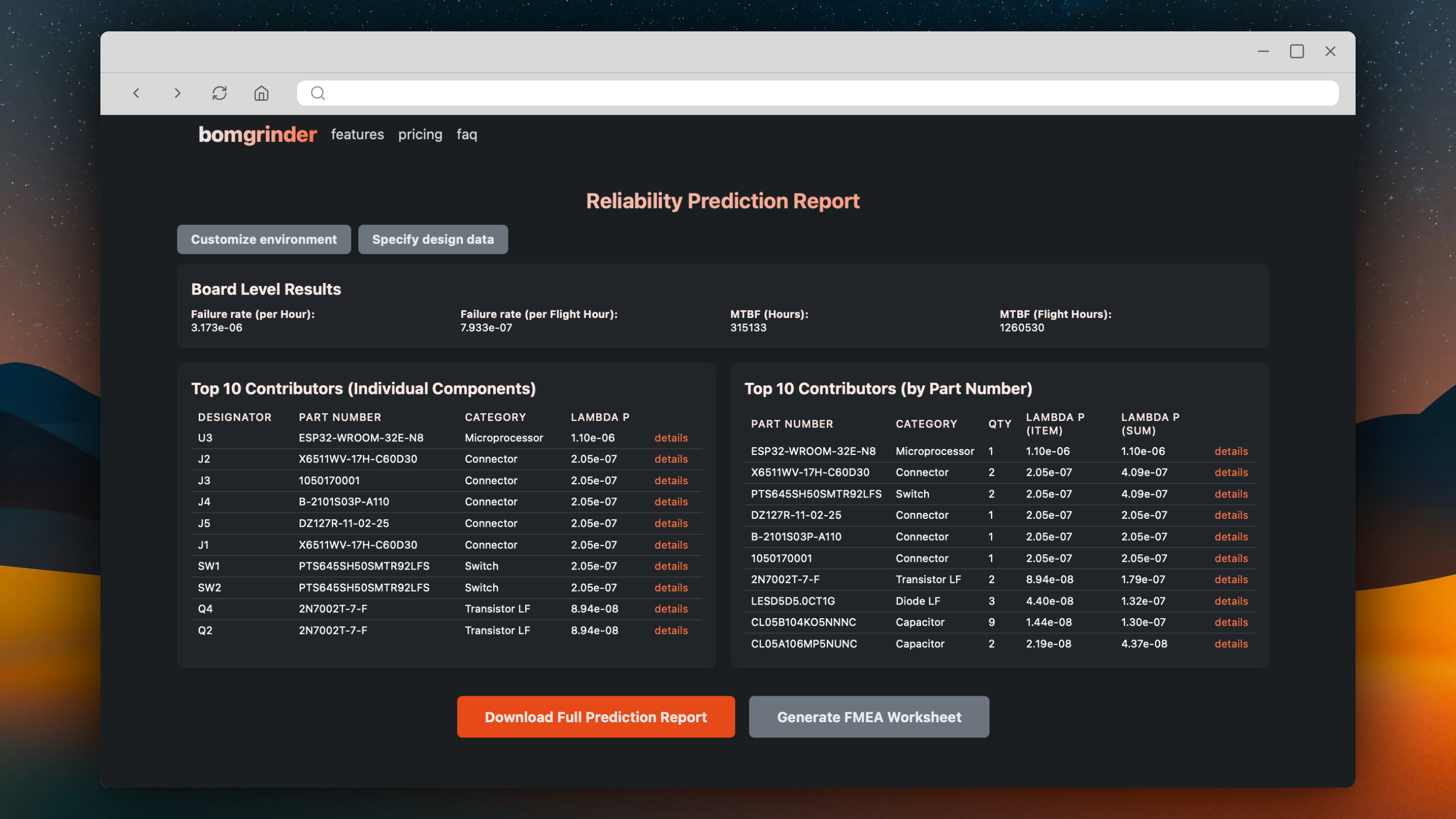The image size is (1456, 819).
Task: Maximize the browser window
Action: click(x=1296, y=51)
